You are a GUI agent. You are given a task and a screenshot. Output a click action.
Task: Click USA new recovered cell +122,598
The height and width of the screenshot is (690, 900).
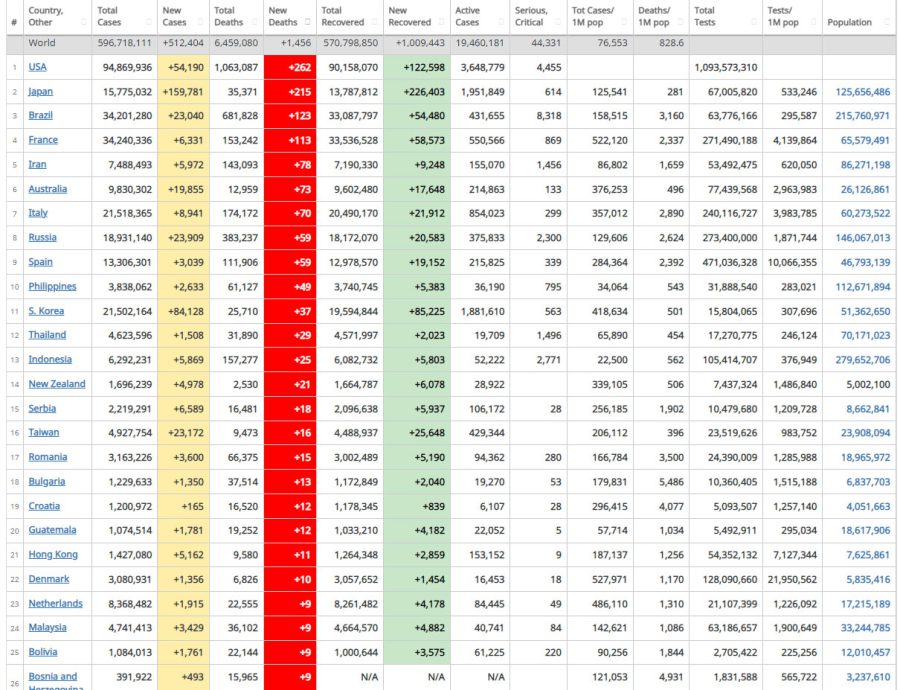pos(417,67)
